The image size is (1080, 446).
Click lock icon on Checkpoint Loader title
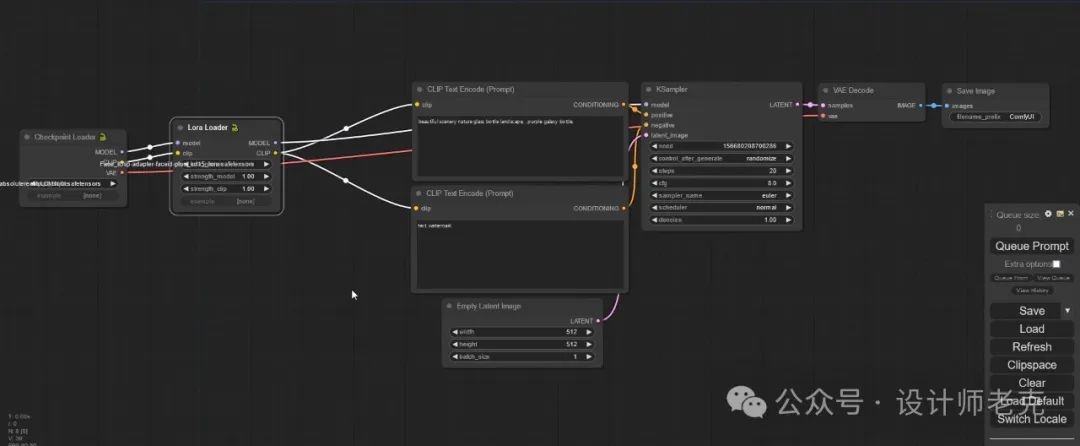(x=103, y=137)
